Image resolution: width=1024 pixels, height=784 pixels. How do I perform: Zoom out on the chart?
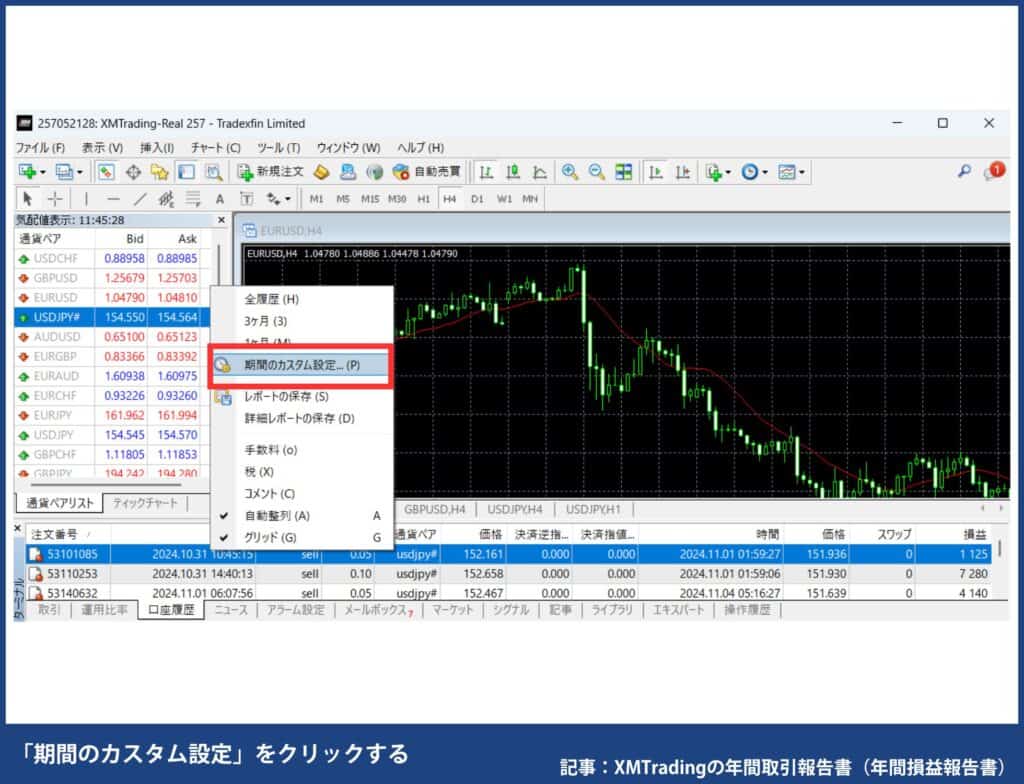[x=596, y=172]
